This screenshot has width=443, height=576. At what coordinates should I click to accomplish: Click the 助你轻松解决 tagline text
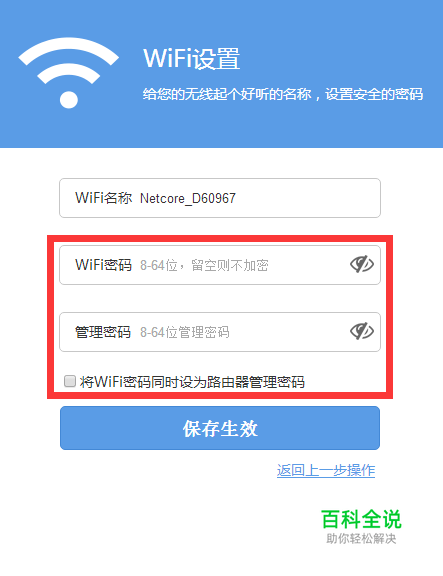tap(361, 539)
